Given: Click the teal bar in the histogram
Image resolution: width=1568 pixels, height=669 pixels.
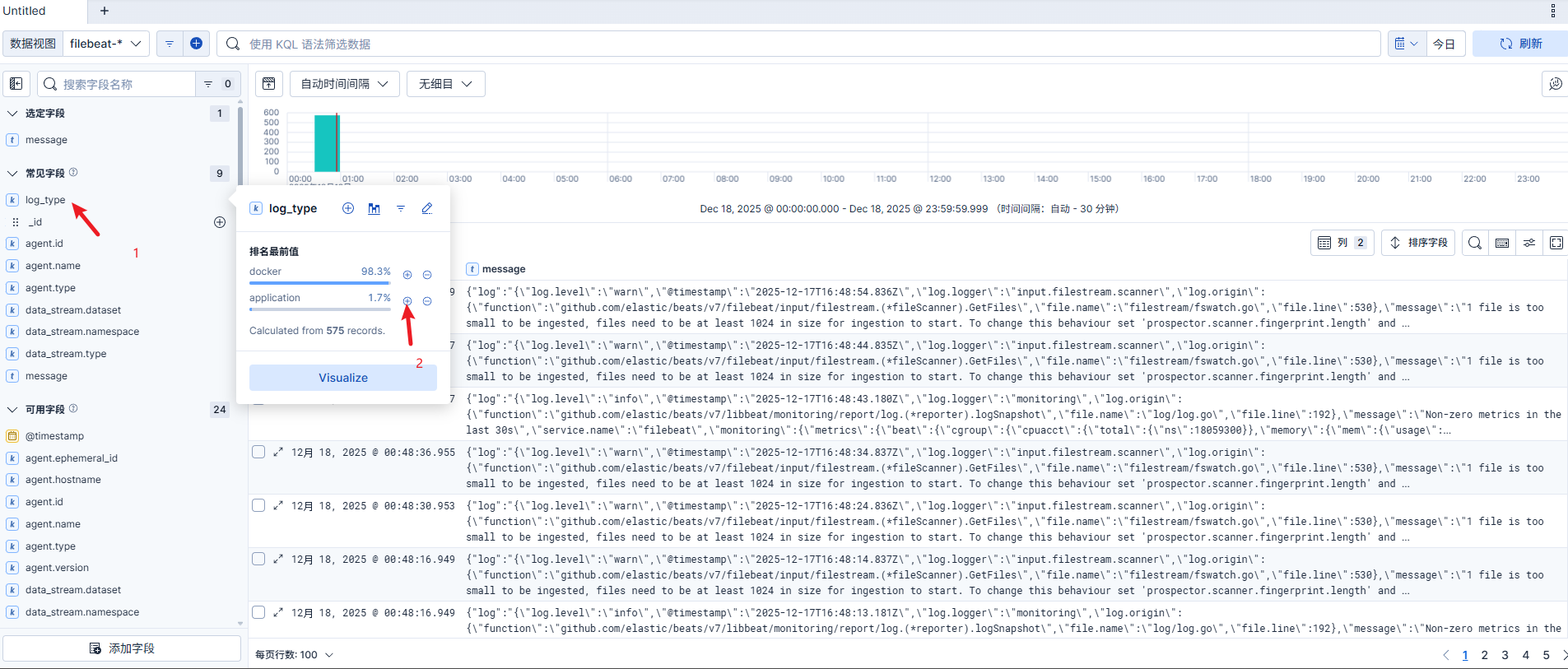Looking at the screenshot, I should click(326, 144).
